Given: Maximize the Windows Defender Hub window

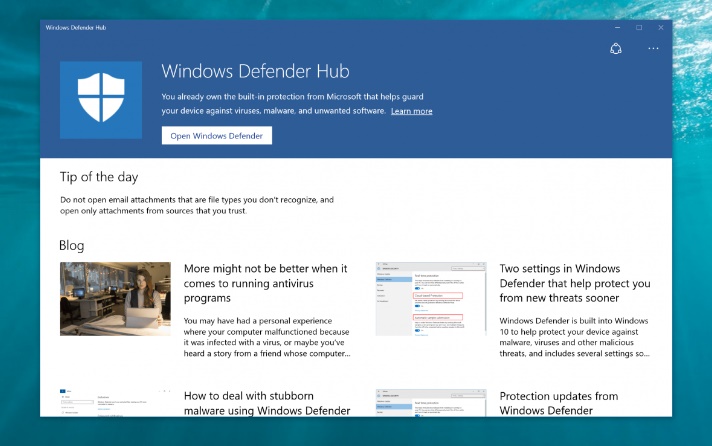Looking at the screenshot, I should pos(639,27).
